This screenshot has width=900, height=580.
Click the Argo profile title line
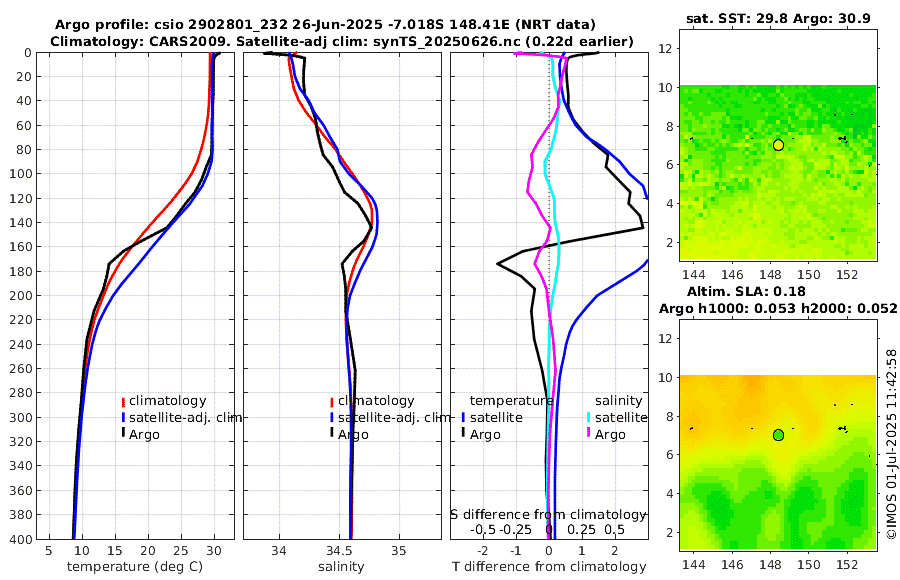coord(325,25)
